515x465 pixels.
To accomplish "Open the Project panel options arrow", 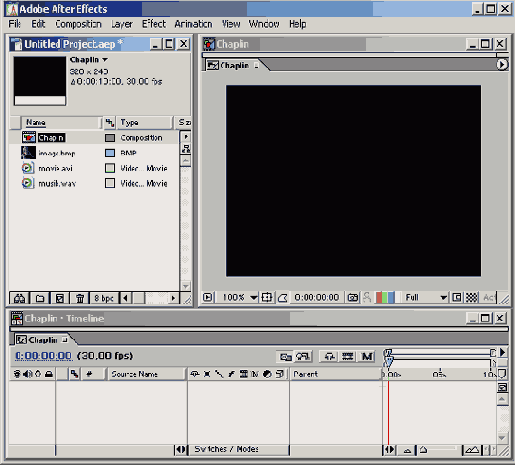I will (x=186, y=137).
